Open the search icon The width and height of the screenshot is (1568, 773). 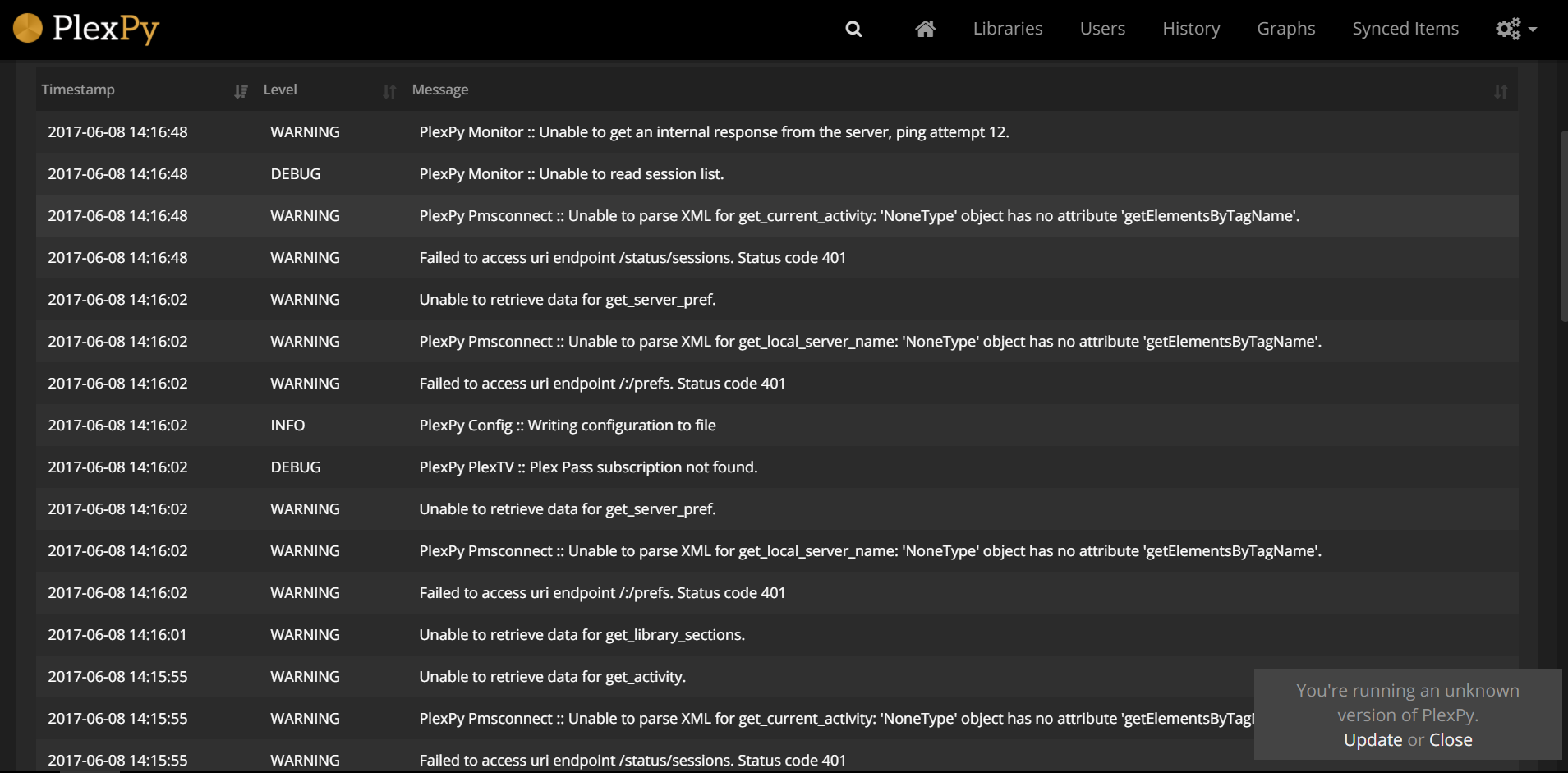tap(853, 28)
